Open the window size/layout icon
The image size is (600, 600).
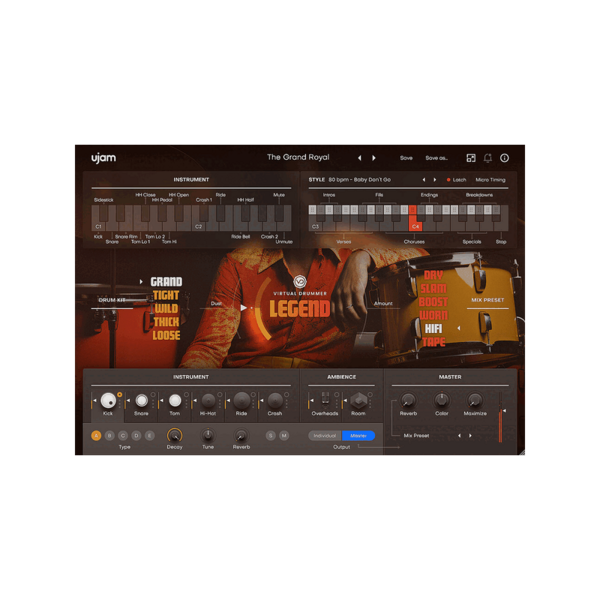(x=471, y=158)
